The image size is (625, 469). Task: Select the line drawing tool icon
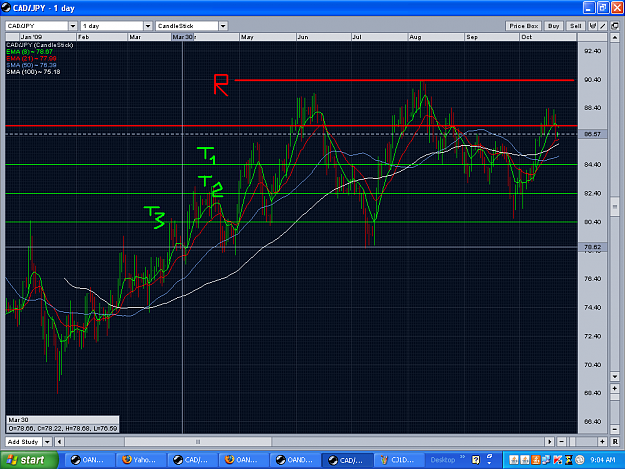tap(603, 26)
